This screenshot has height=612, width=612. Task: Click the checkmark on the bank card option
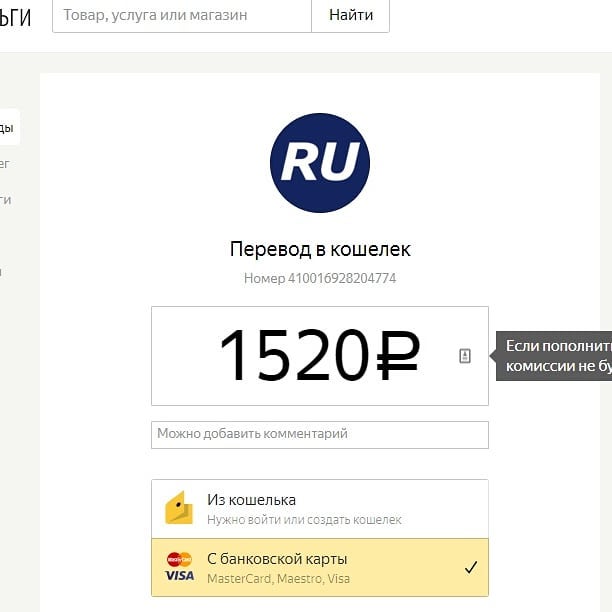pos(471,567)
